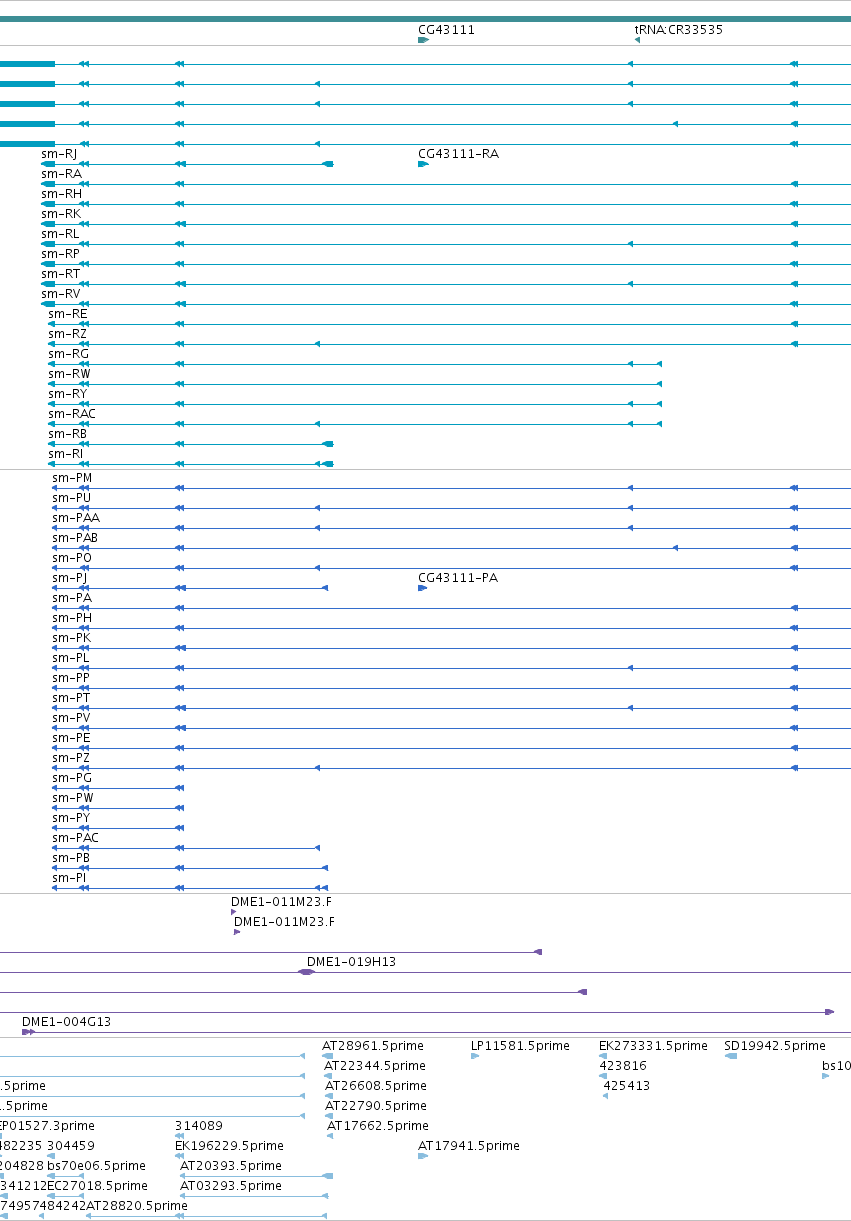Viewport: 851px width, 1221px height.
Task: Click the sm-PH protein label
Action: [72, 618]
